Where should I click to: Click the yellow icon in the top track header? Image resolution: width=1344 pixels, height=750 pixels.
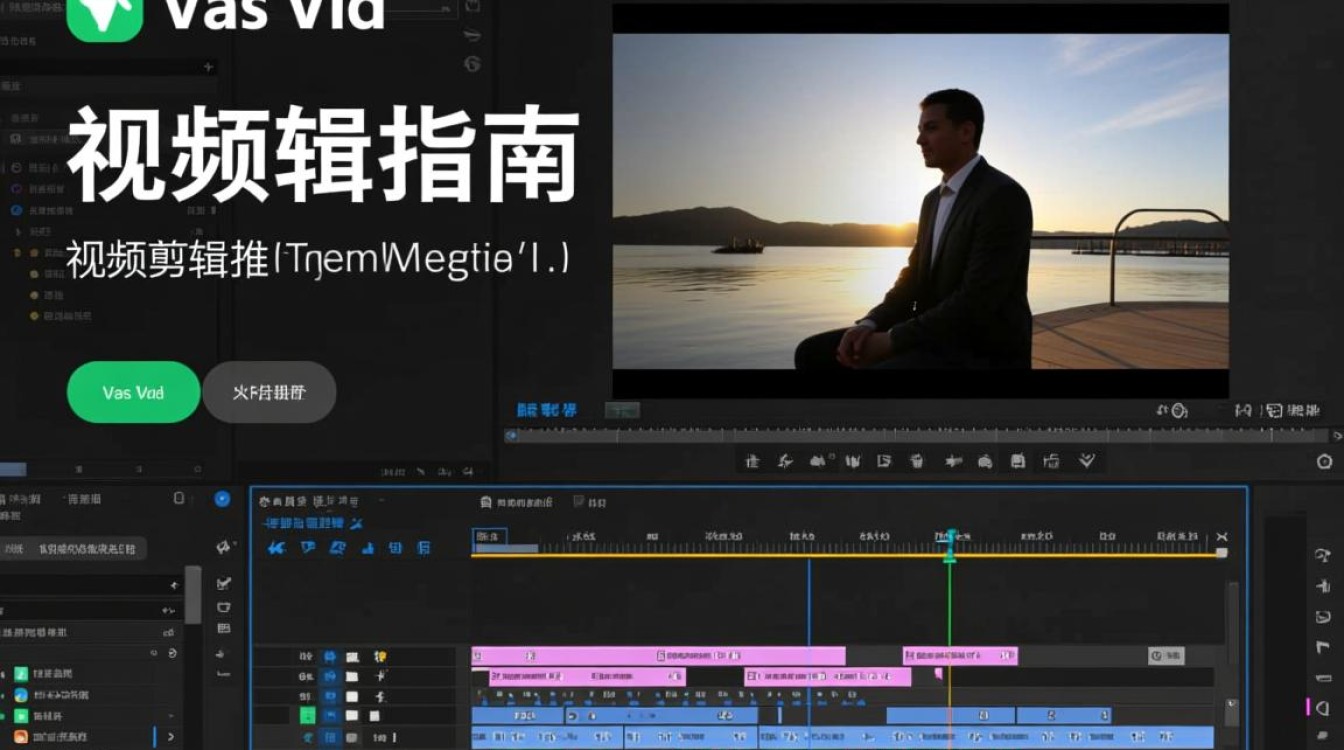(380, 657)
